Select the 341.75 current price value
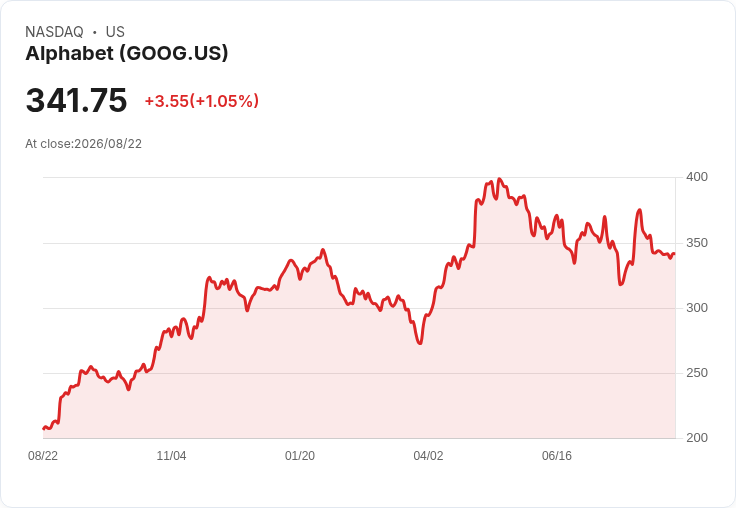736x508 pixels. (x=76, y=100)
